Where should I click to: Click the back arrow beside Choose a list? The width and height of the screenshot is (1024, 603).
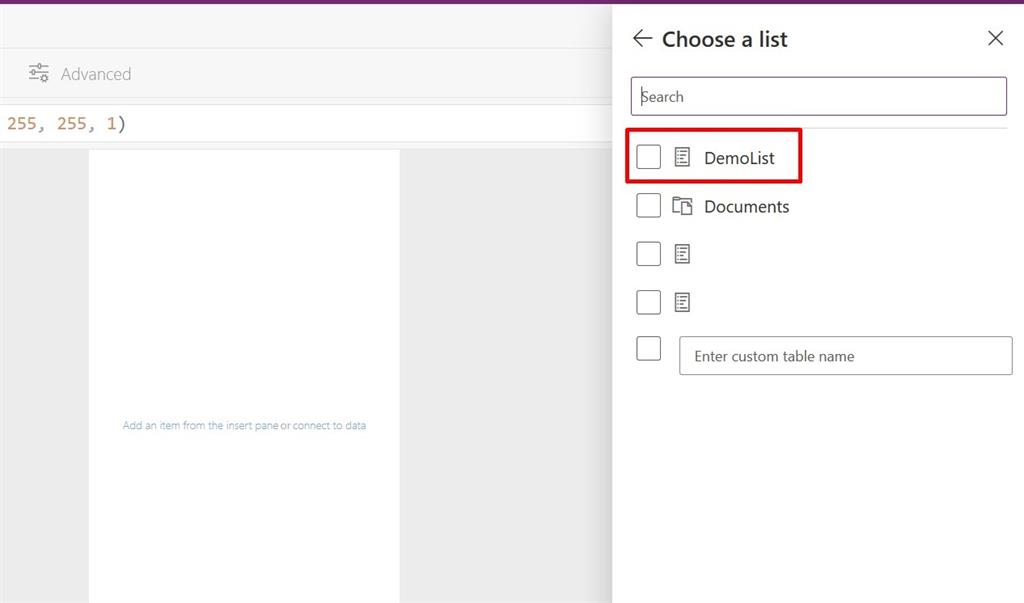pos(641,38)
